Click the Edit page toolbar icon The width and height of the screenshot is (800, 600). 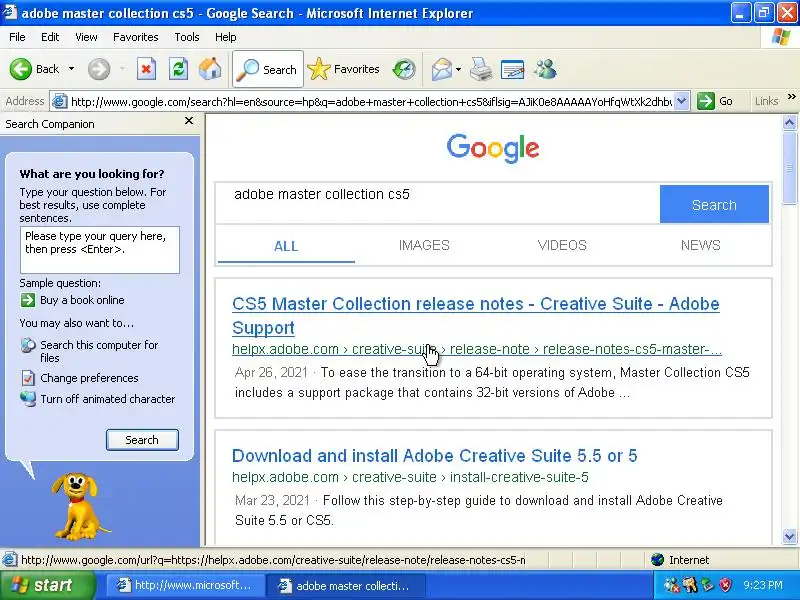coord(513,69)
